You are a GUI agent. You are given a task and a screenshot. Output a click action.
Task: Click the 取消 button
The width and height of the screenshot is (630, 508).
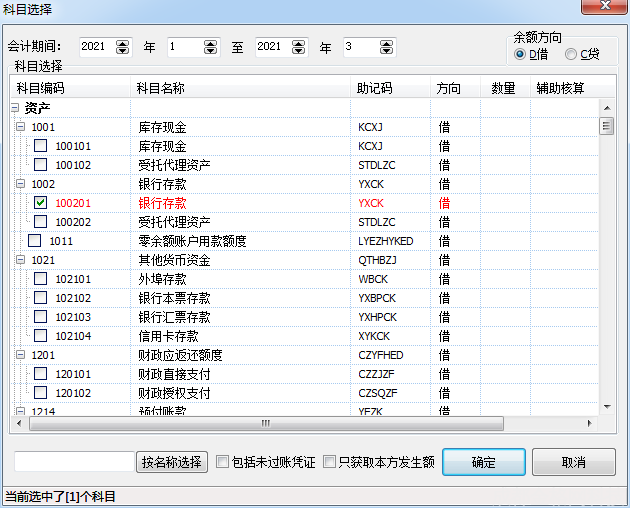(x=573, y=462)
